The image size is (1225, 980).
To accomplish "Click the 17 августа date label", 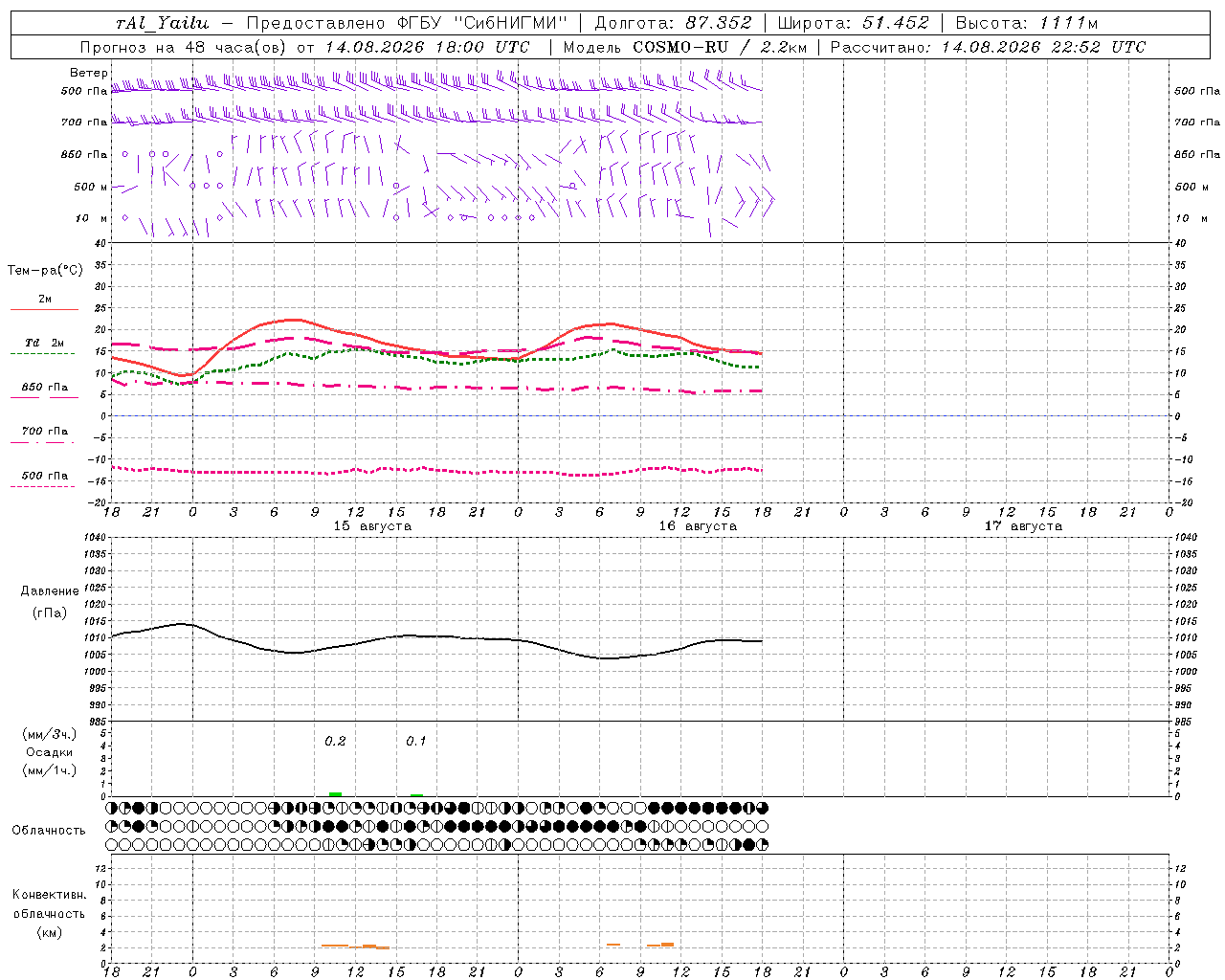I will coord(1023,526).
